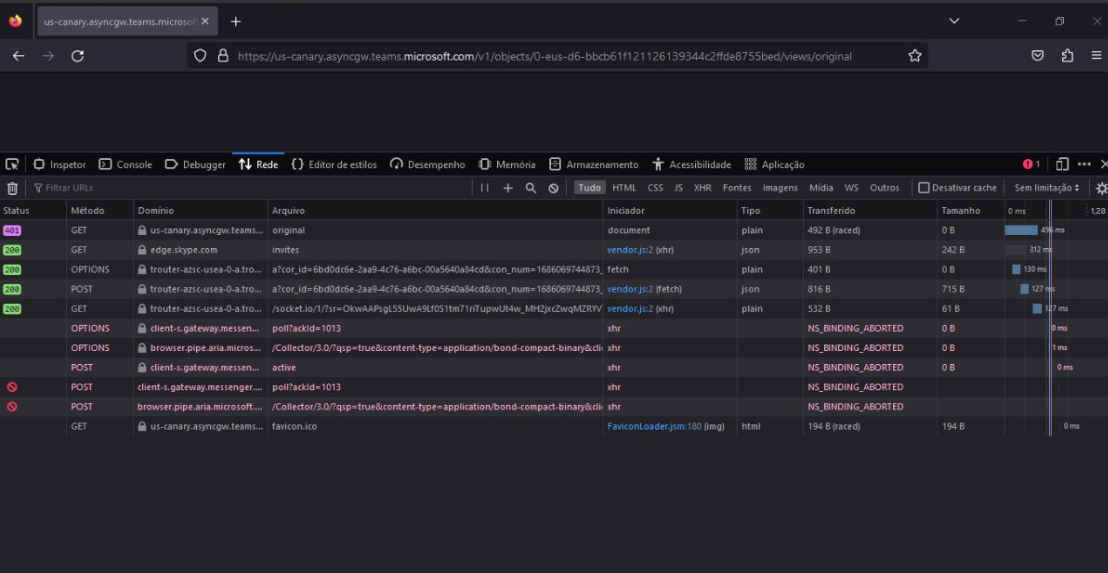
Task: Click blocked icon on POST poll?ackId=1013 row
Action: [x=12, y=387]
